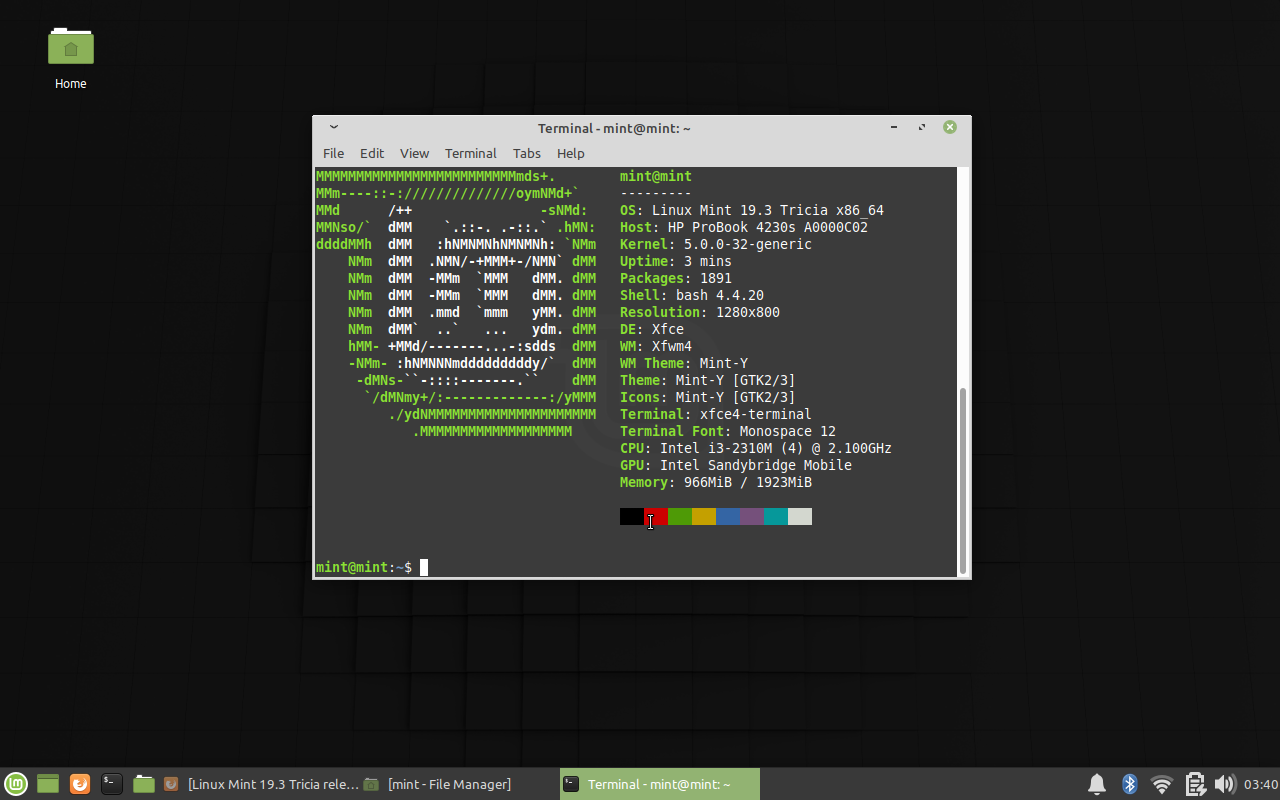
Task: Open the Help menu in Terminal
Action: 571,153
